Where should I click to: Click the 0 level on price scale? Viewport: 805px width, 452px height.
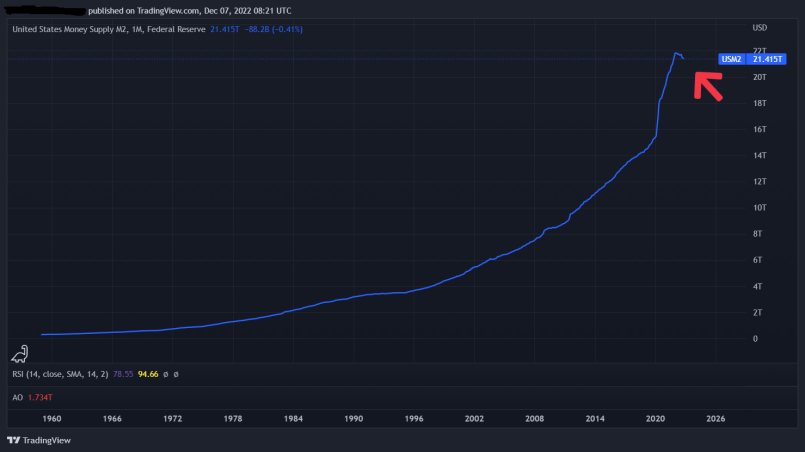pyautogui.click(x=755, y=338)
